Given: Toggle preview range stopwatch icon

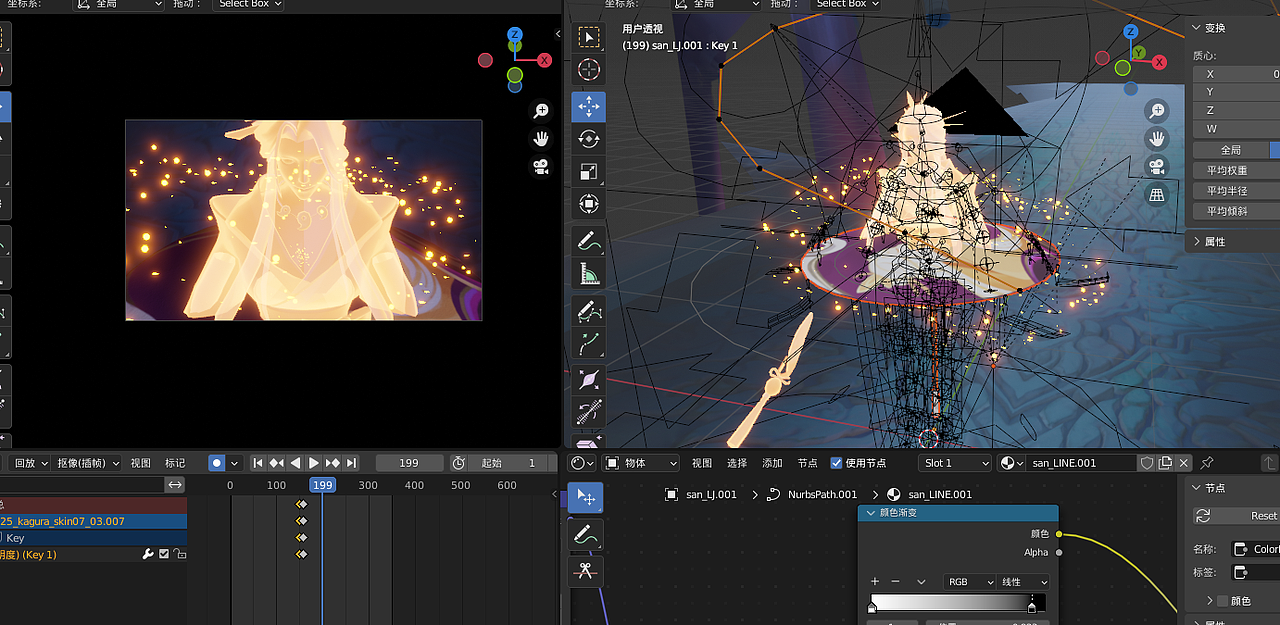Looking at the screenshot, I should tap(458, 463).
